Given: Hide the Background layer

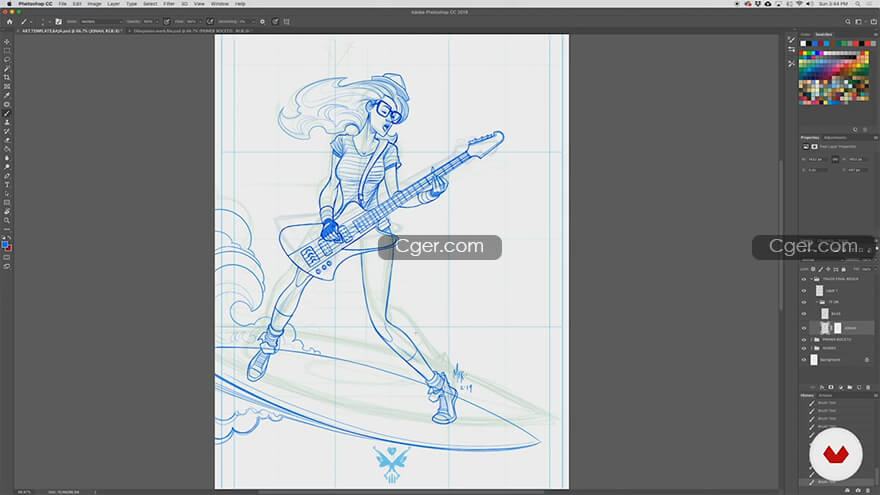Looking at the screenshot, I should click(804, 360).
